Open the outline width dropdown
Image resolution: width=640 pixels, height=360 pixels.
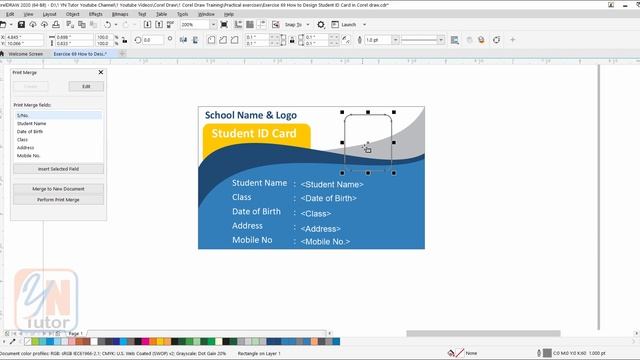click(x=395, y=40)
